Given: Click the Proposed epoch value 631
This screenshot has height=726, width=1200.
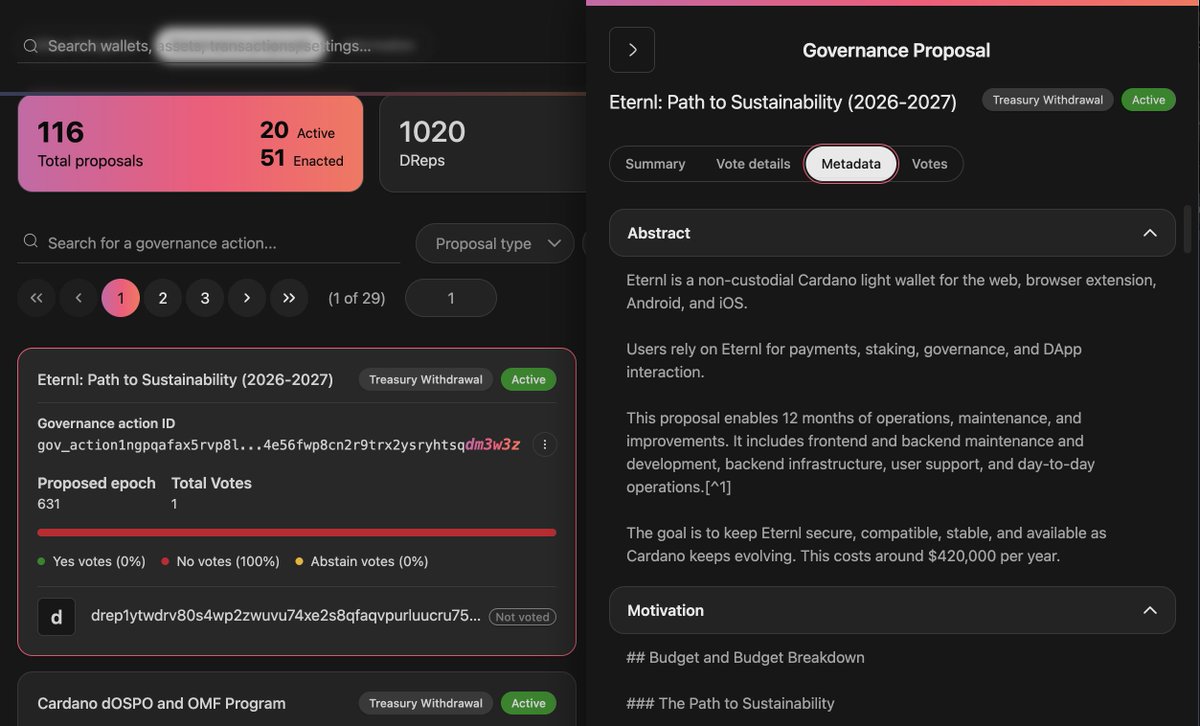Looking at the screenshot, I should 49,504.
